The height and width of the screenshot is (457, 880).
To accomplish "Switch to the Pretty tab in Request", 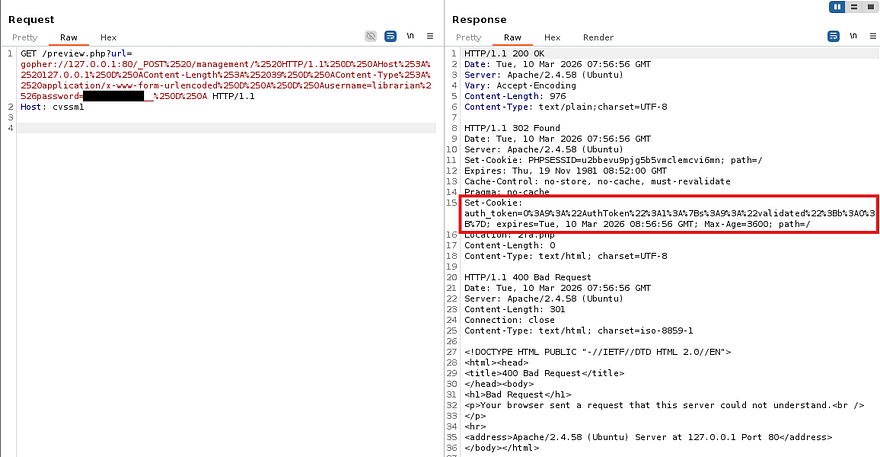I will click(24, 37).
